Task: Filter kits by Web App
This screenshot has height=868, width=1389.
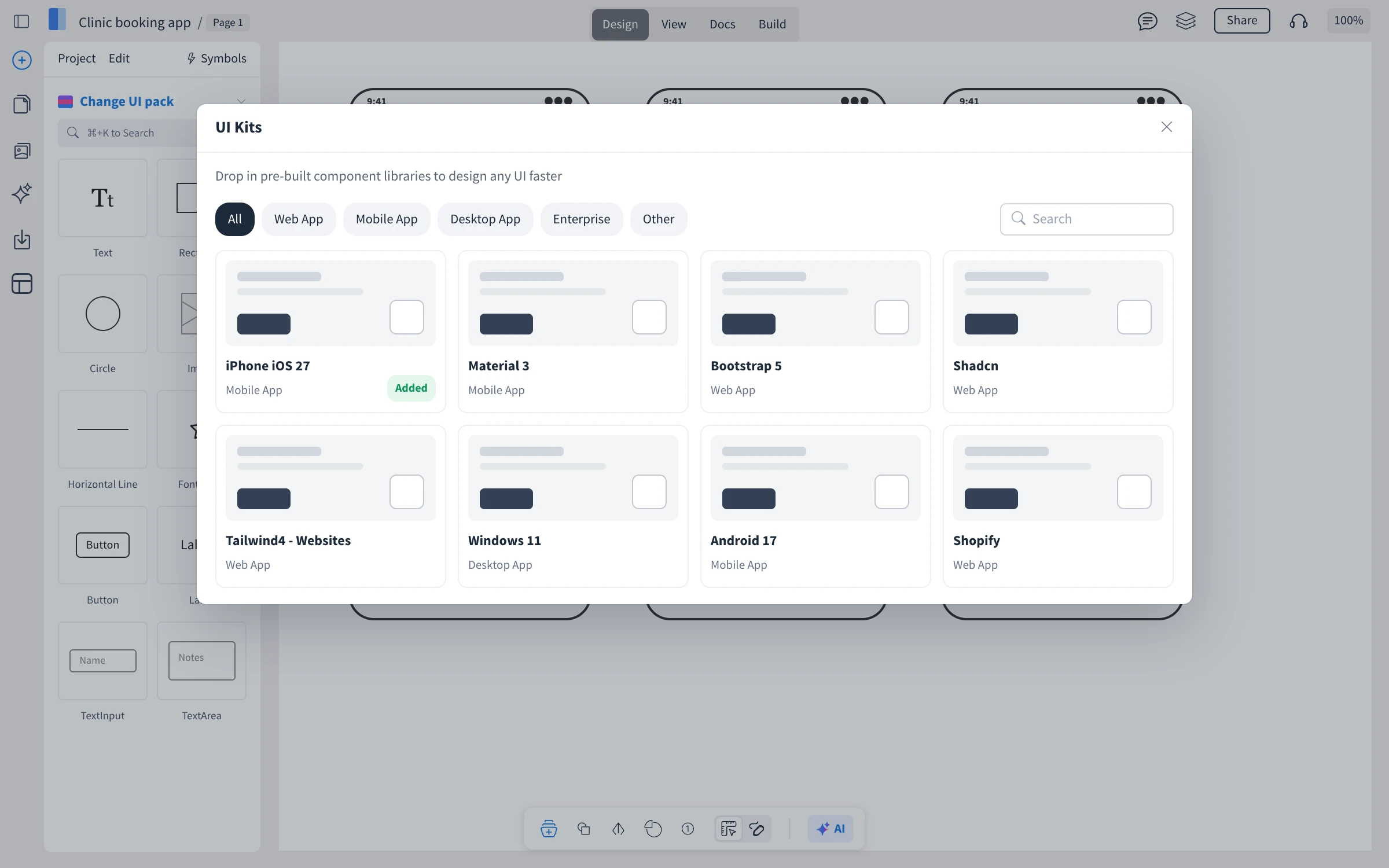Action: [299, 219]
